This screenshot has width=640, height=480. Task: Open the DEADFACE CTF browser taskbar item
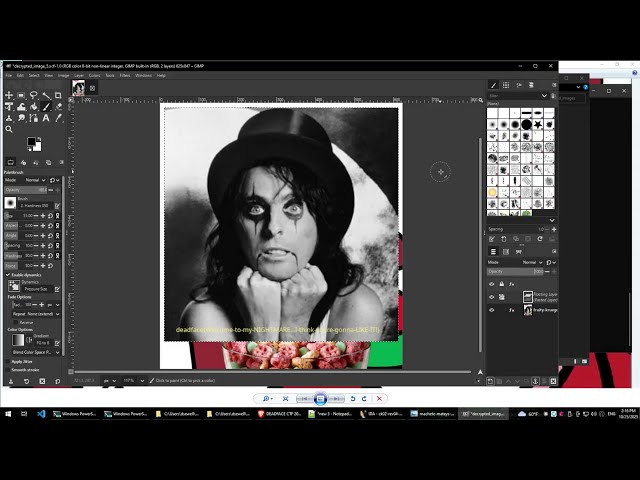tap(280, 414)
